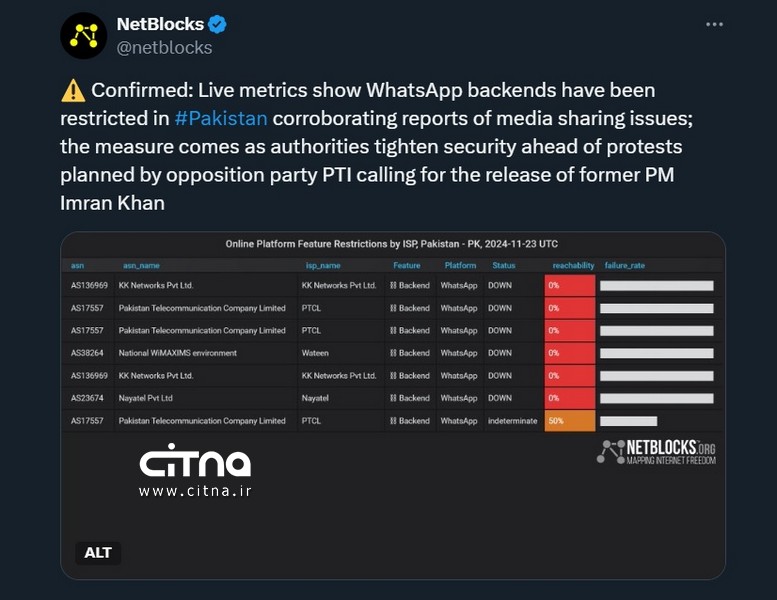The height and width of the screenshot is (600, 777).
Task: Click the failure rate bar for Wateen
Action: (656, 353)
